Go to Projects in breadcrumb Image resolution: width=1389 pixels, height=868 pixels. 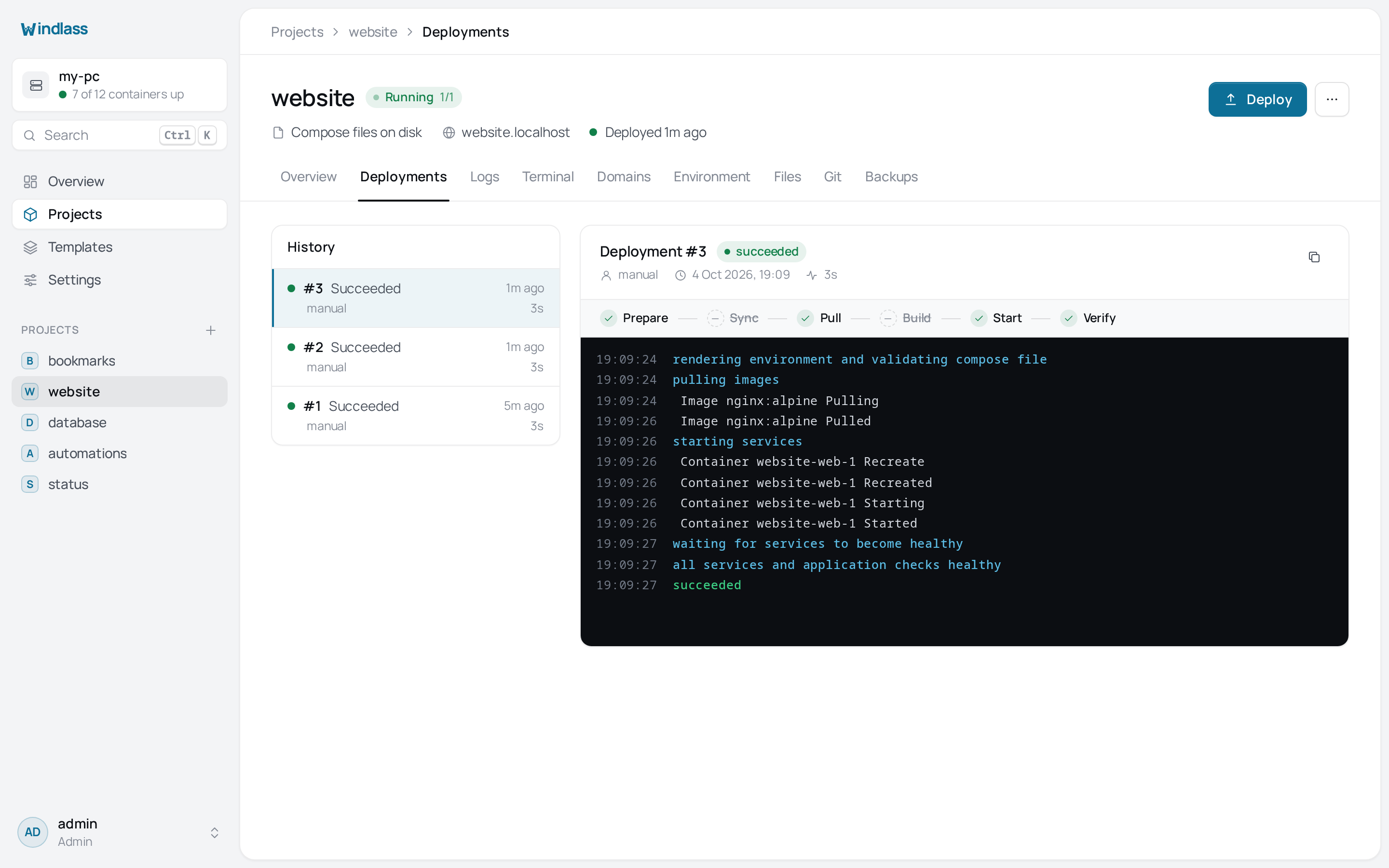click(297, 32)
